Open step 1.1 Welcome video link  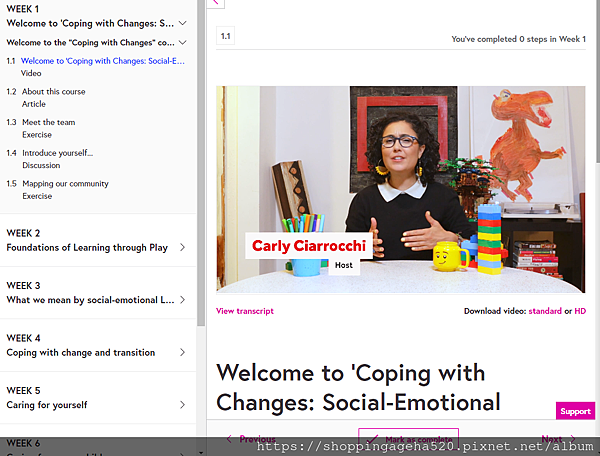point(103,61)
